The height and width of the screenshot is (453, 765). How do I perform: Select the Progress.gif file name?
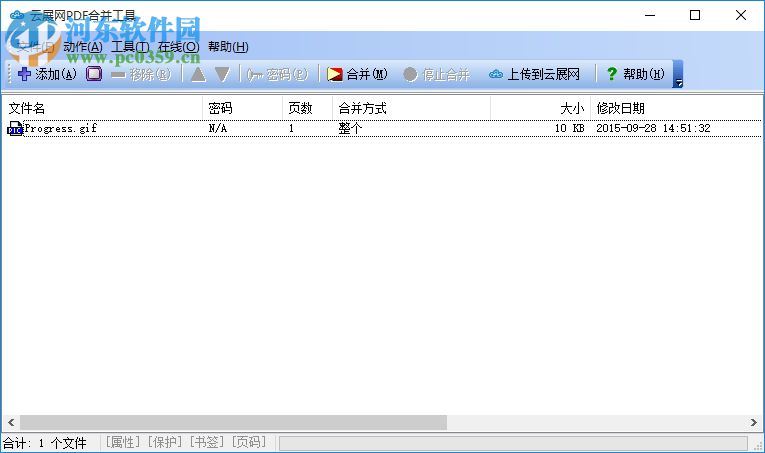tap(60, 128)
